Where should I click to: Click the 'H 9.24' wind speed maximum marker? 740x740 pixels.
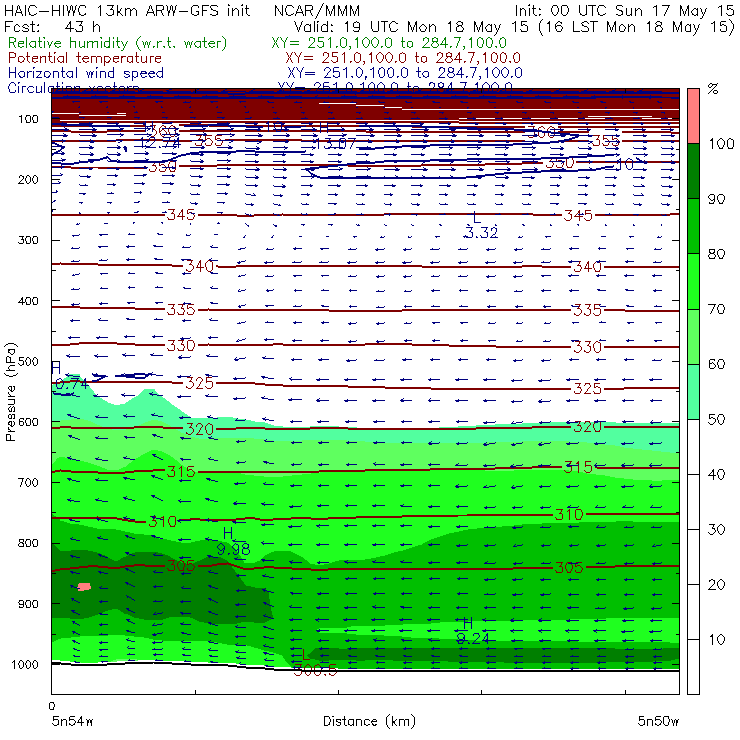(473, 631)
